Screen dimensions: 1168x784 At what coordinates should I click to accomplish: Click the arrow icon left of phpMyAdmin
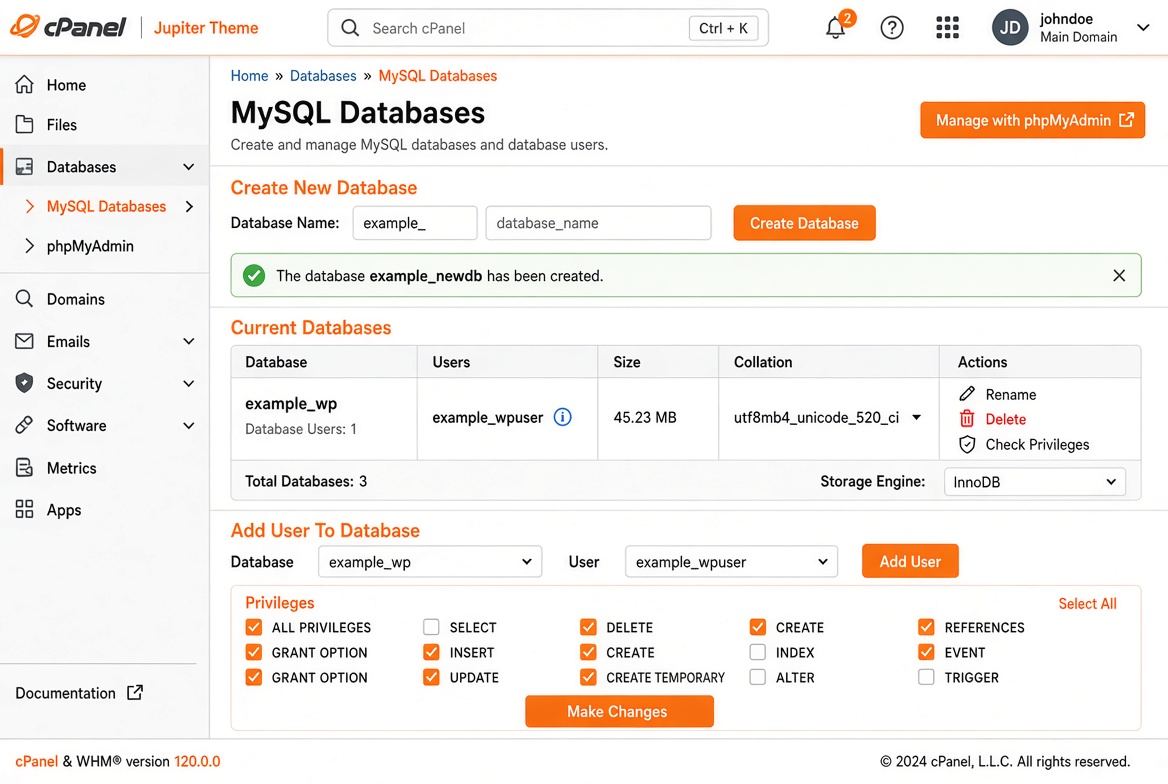(30, 246)
